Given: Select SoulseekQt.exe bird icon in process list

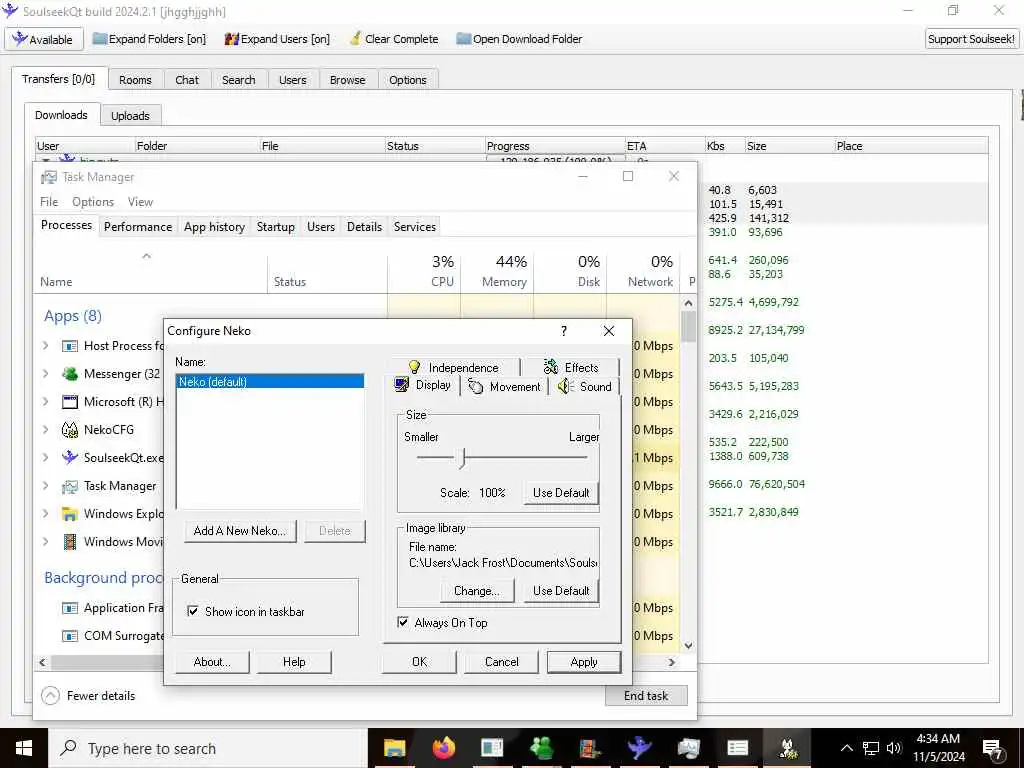Looking at the screenshot, I should [70, 458].
